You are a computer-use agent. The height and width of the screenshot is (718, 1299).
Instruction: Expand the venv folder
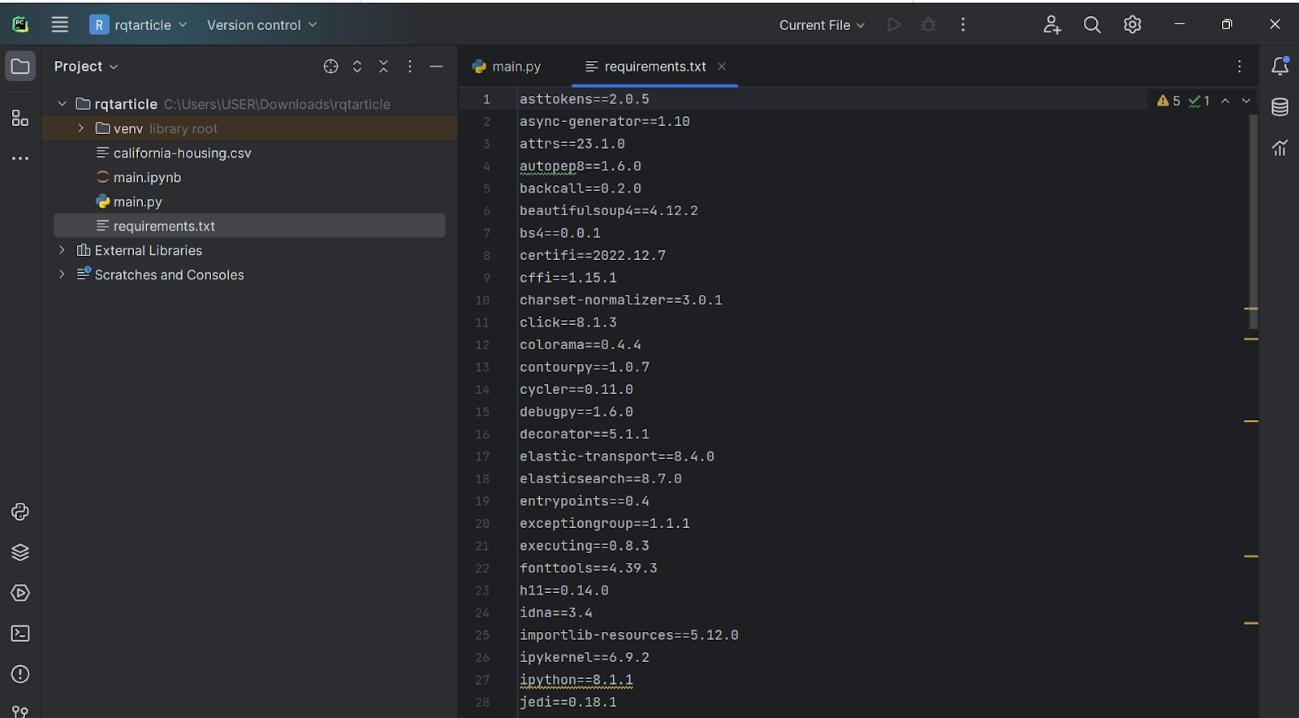(81, 129)
